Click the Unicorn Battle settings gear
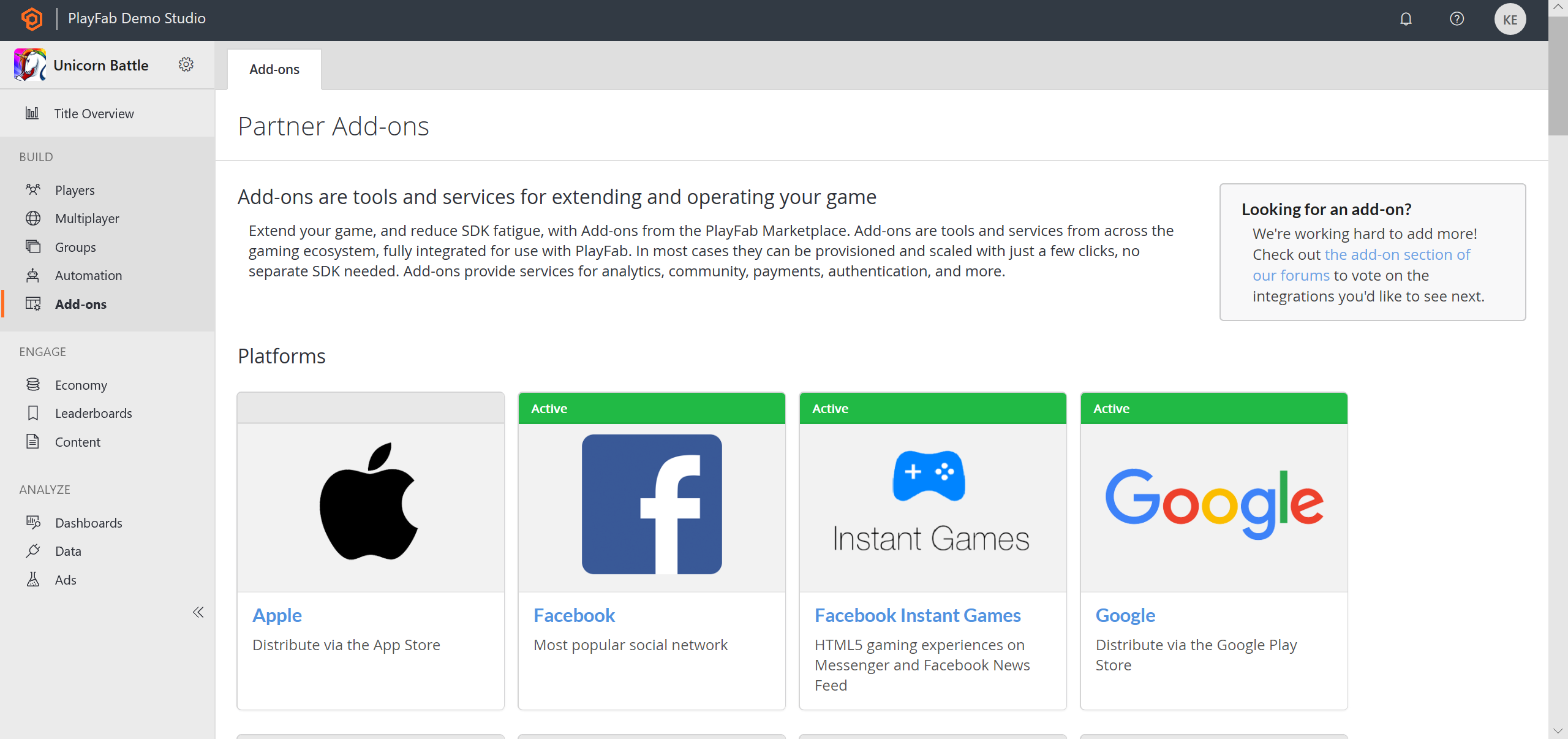 [186, 65]
